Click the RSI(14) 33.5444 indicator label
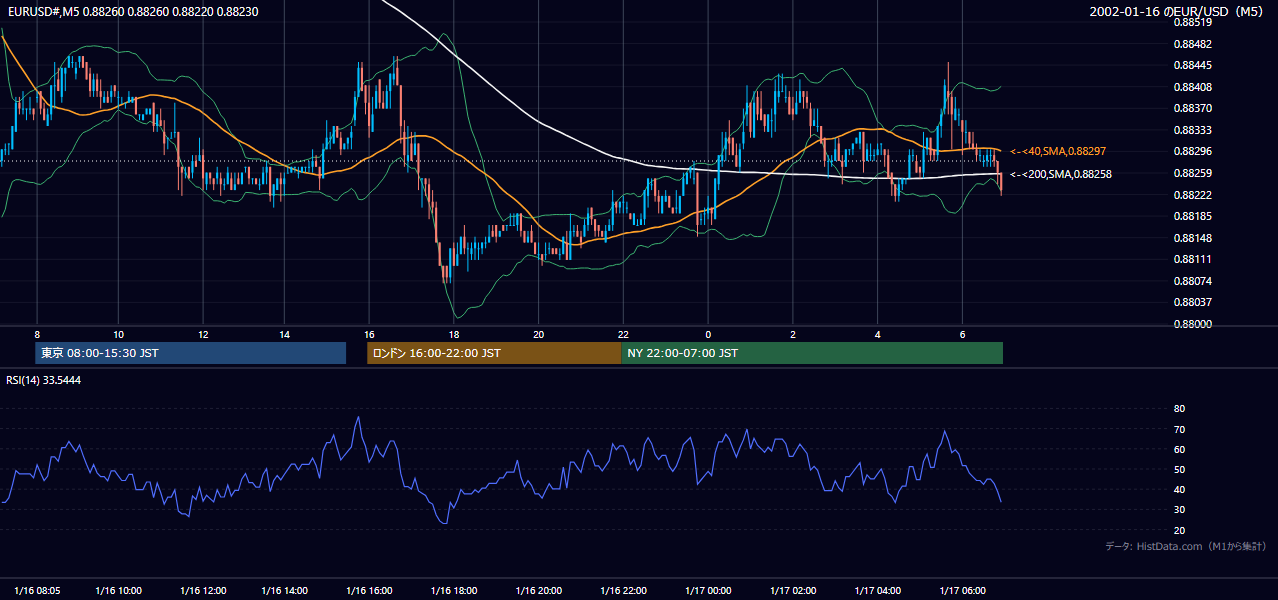1278x600 pixels. pyautogui.click(x=44, y=380)
